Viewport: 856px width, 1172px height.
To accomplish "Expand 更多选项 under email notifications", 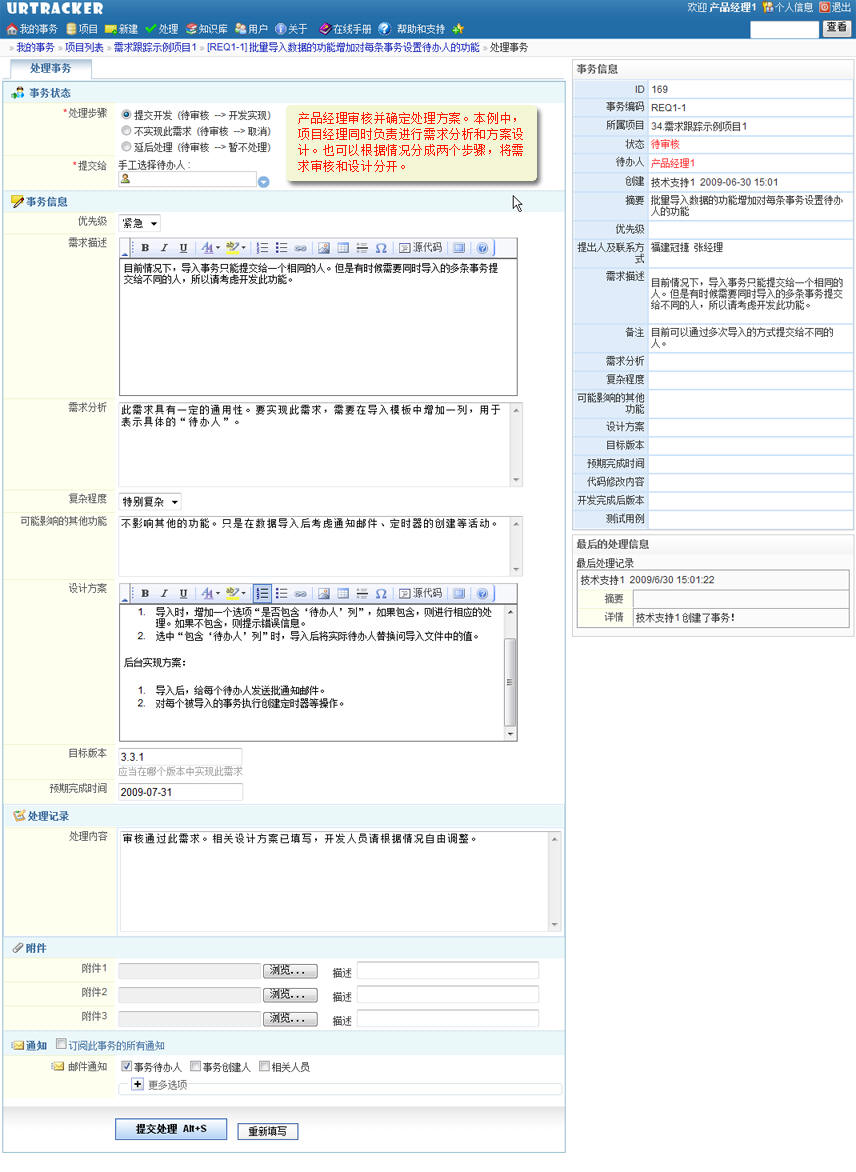I will [138, 1085].
